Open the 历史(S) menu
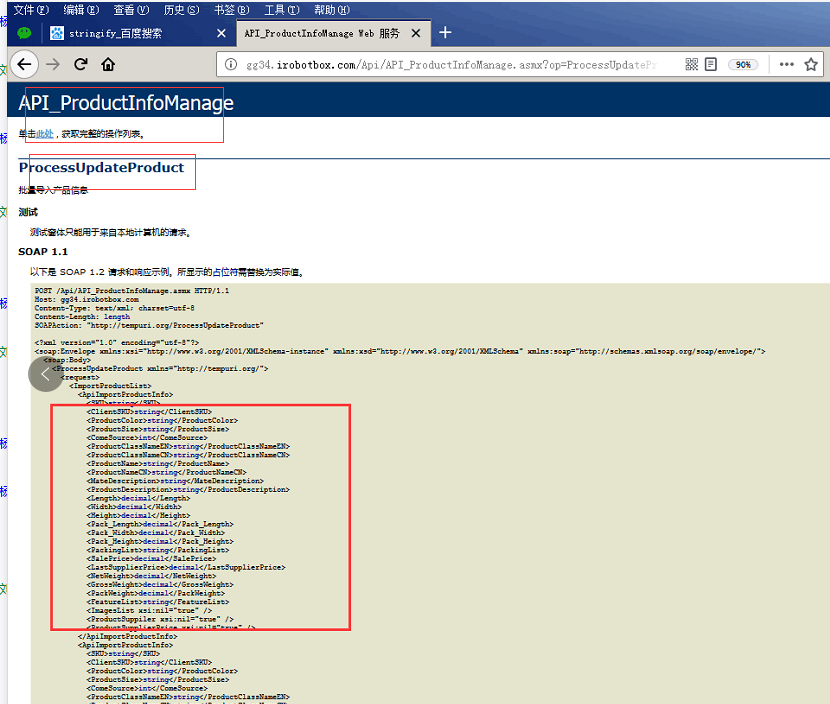The height and width of the screenshot is (704, 830). [182, 10]
